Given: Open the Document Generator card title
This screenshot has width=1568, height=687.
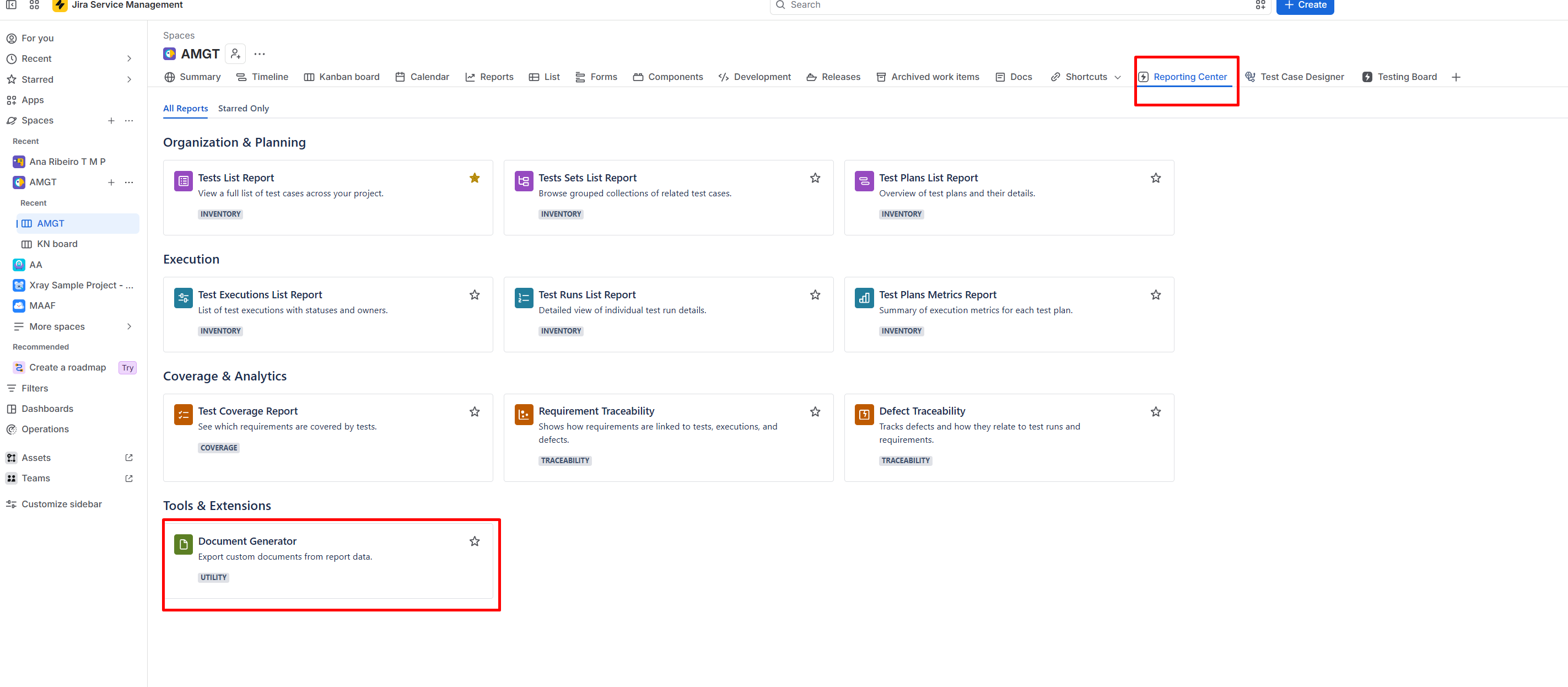Looking at the screenshot, I should (247, 541).
